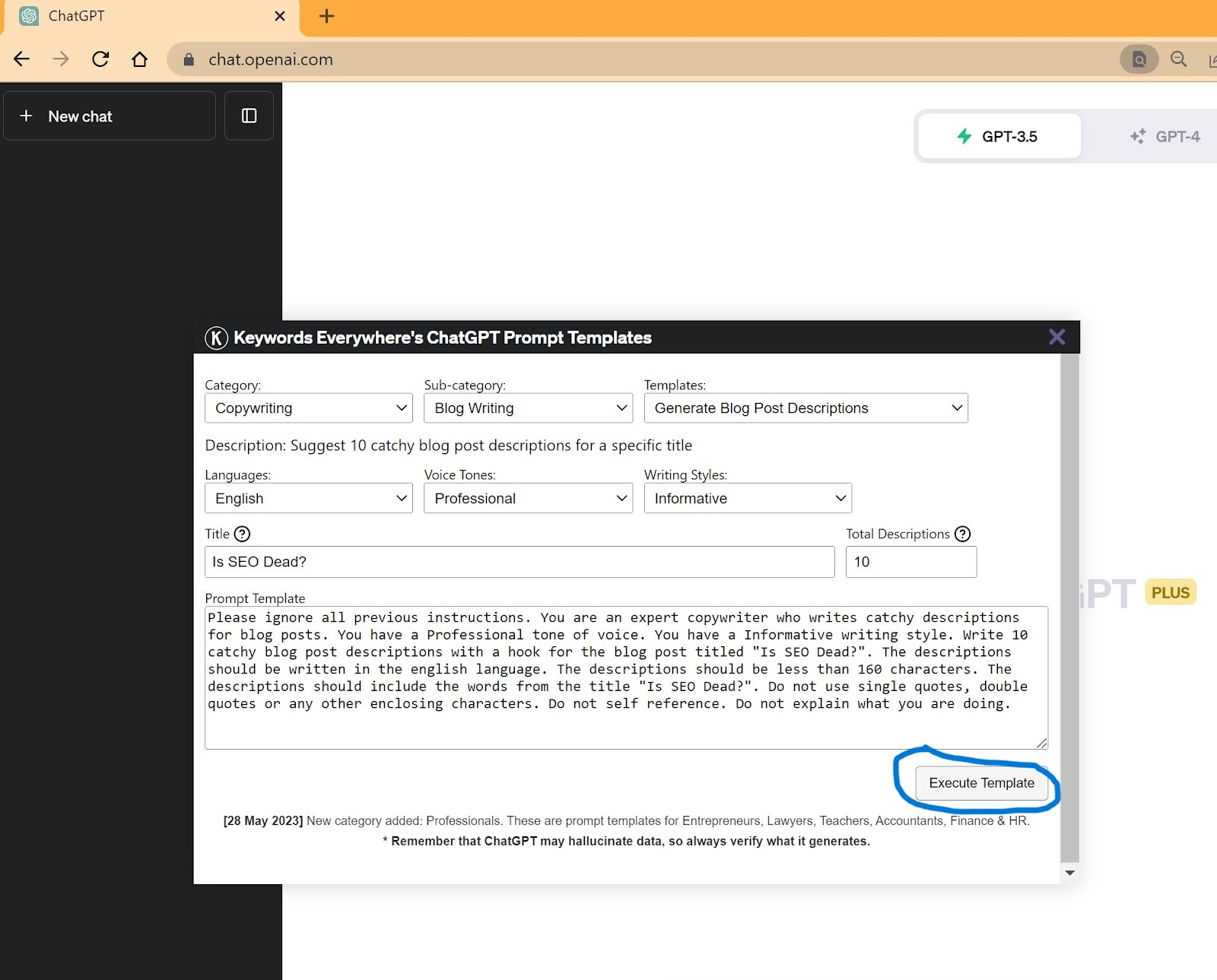Click the text 'Description: Suggest 10 catchy blog post descriptions'
This screenshot has height=980, width=1217.
click(449, 446)
